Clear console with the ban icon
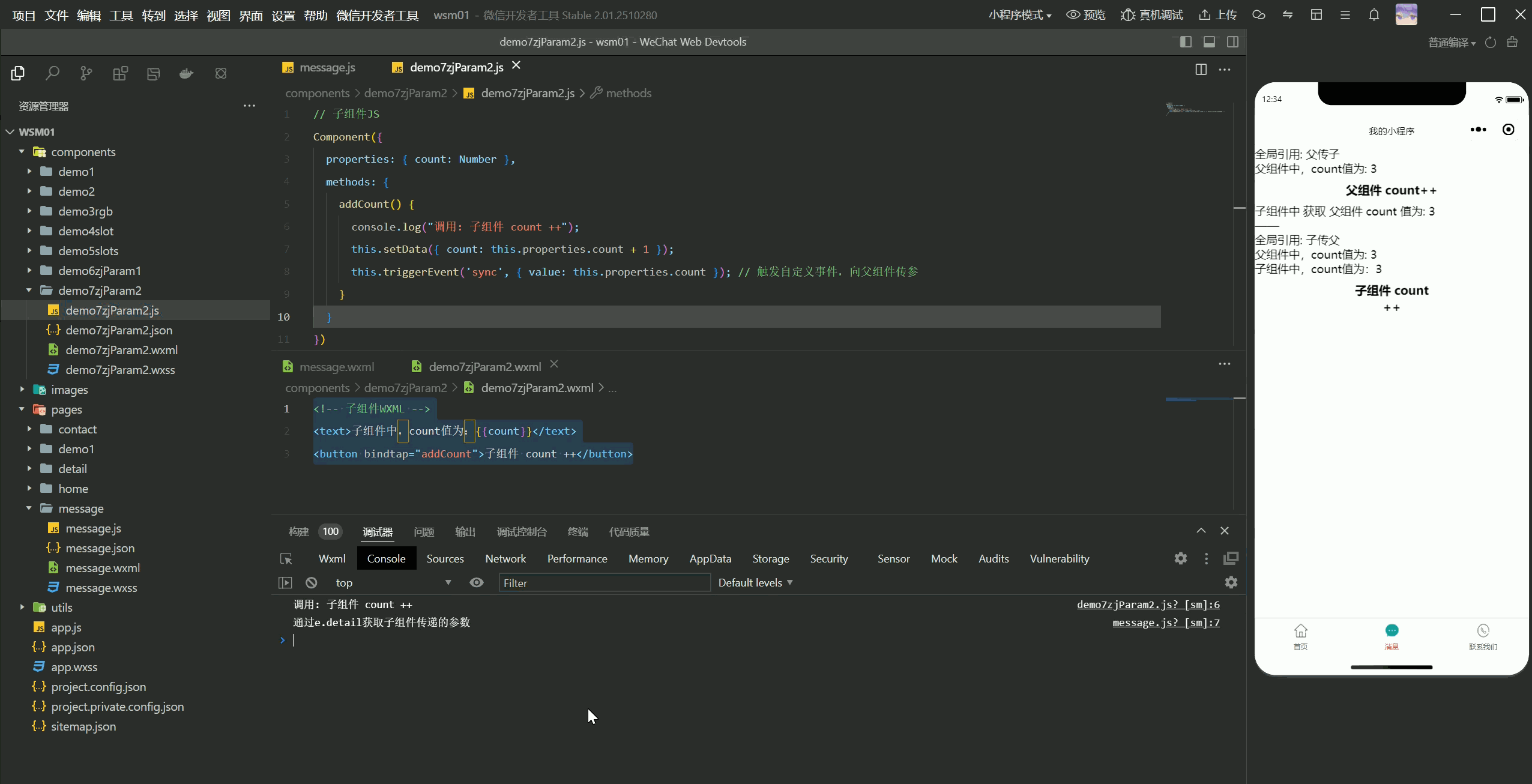 pyautogui.click(x=311, y=583)
